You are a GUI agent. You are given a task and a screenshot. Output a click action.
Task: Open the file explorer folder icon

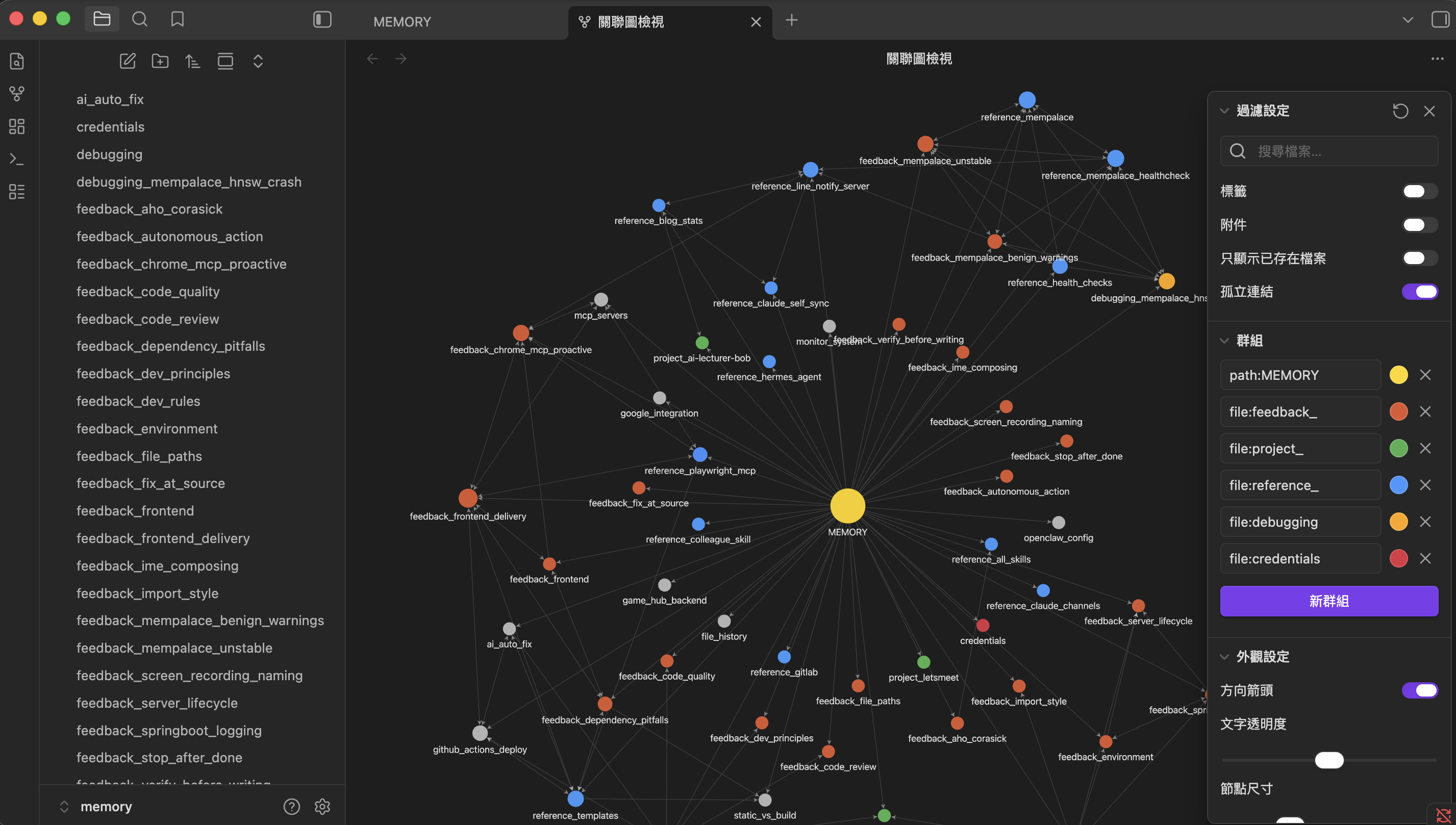point(102,19)
